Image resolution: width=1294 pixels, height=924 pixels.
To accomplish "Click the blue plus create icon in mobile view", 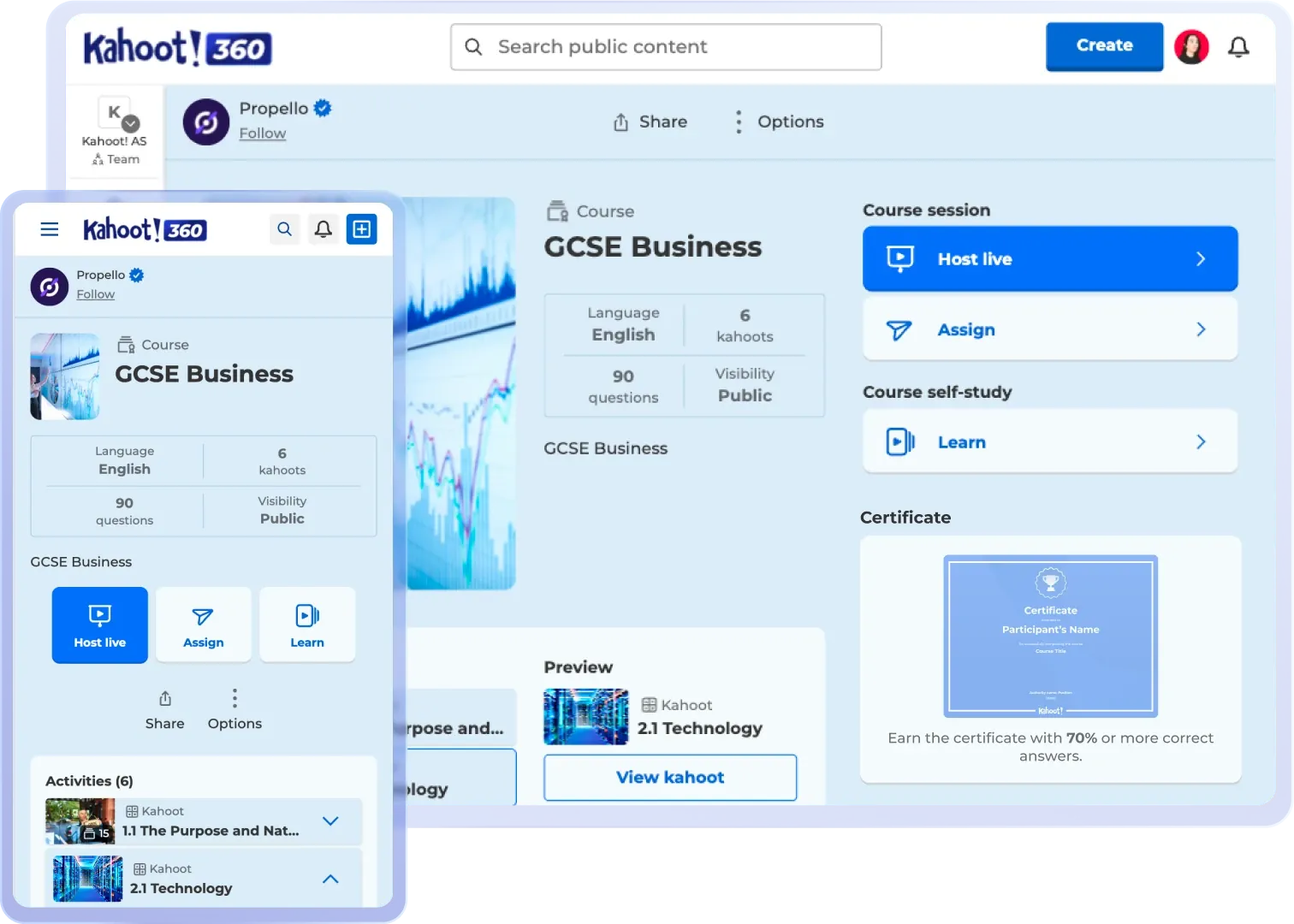I will click(362, 229).
